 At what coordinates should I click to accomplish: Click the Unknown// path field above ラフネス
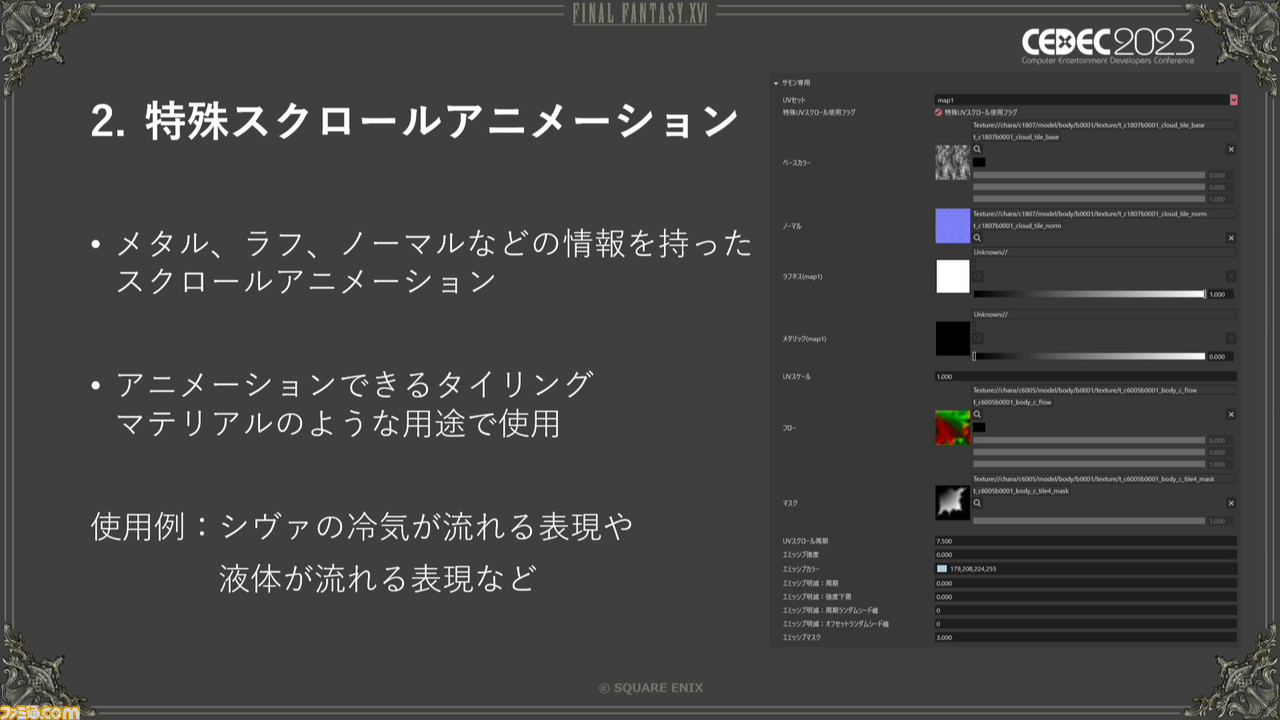pos(1104,251)
